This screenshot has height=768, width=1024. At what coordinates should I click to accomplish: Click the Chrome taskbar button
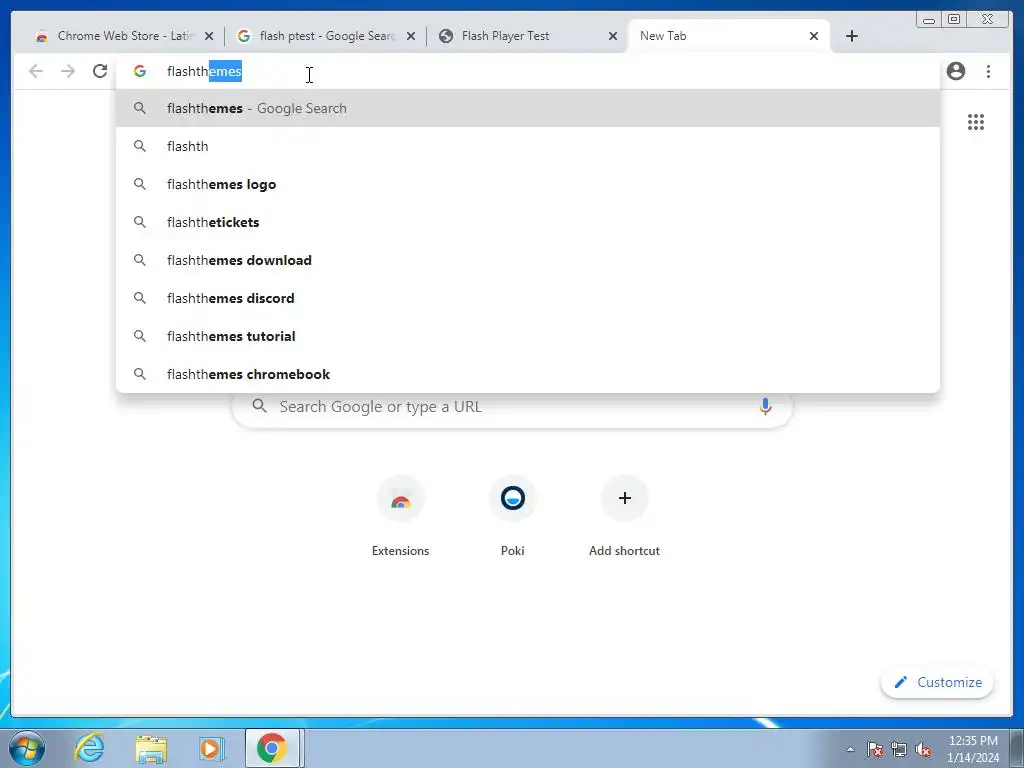coord(272,748)
